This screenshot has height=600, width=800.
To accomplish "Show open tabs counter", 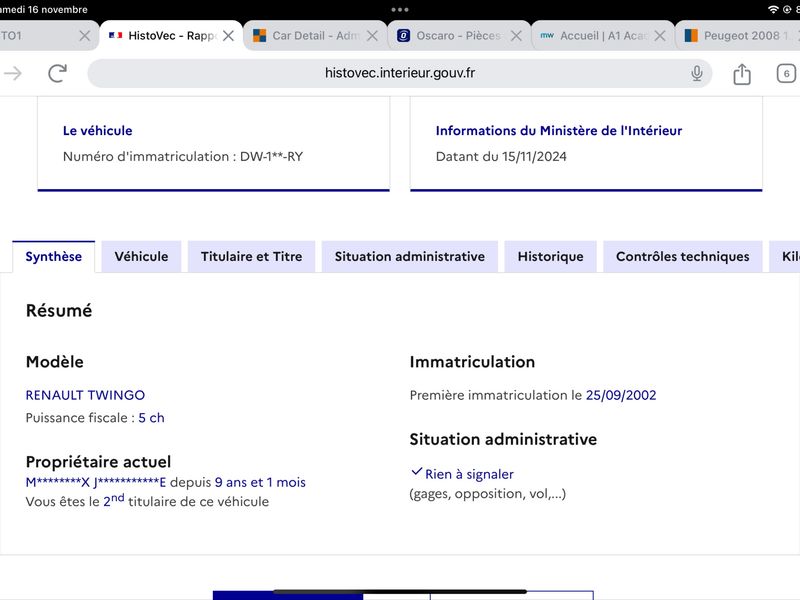I will (x=786, y=73).
